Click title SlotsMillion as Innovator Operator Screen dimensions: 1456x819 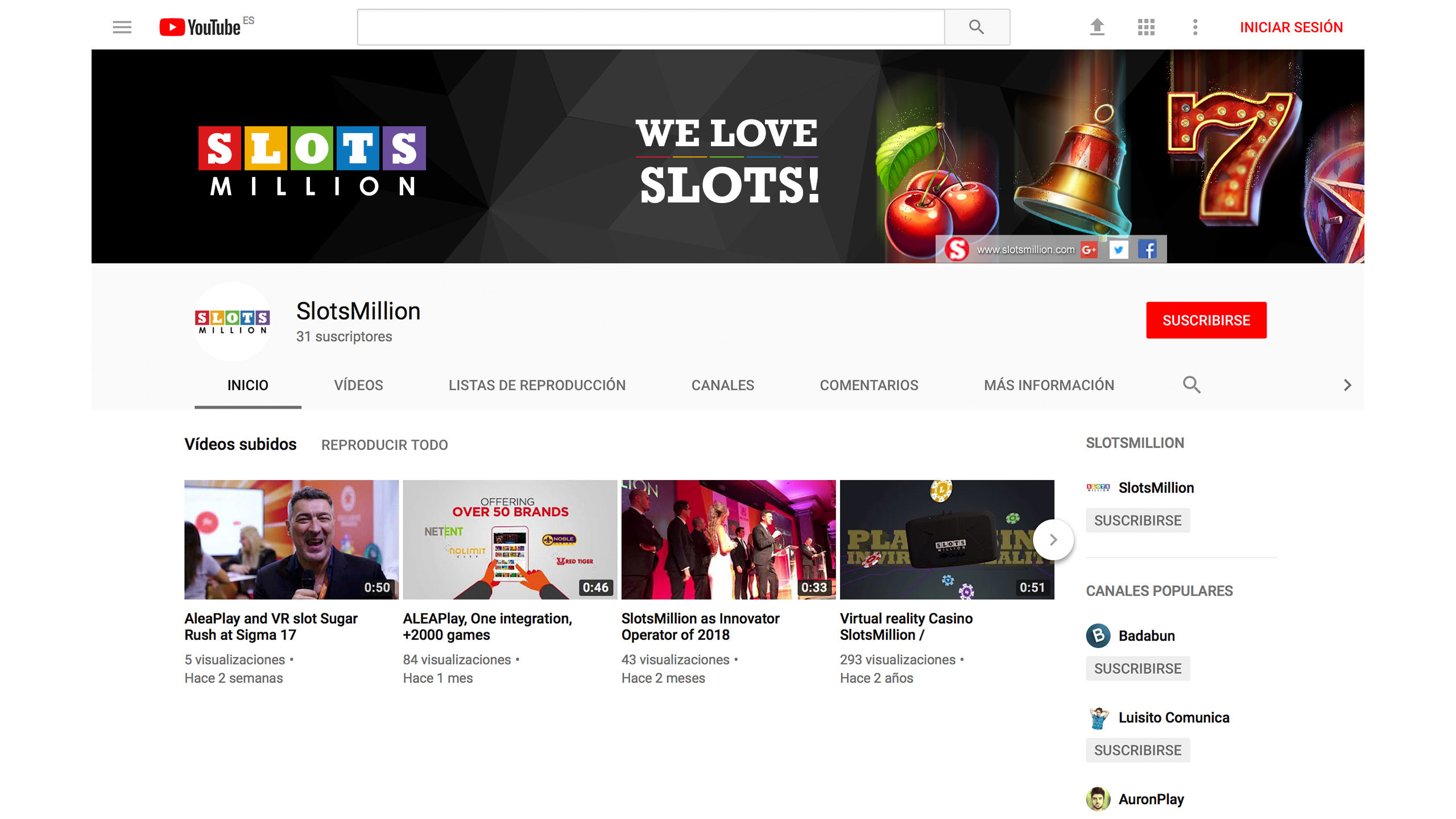tap(700, 626)
